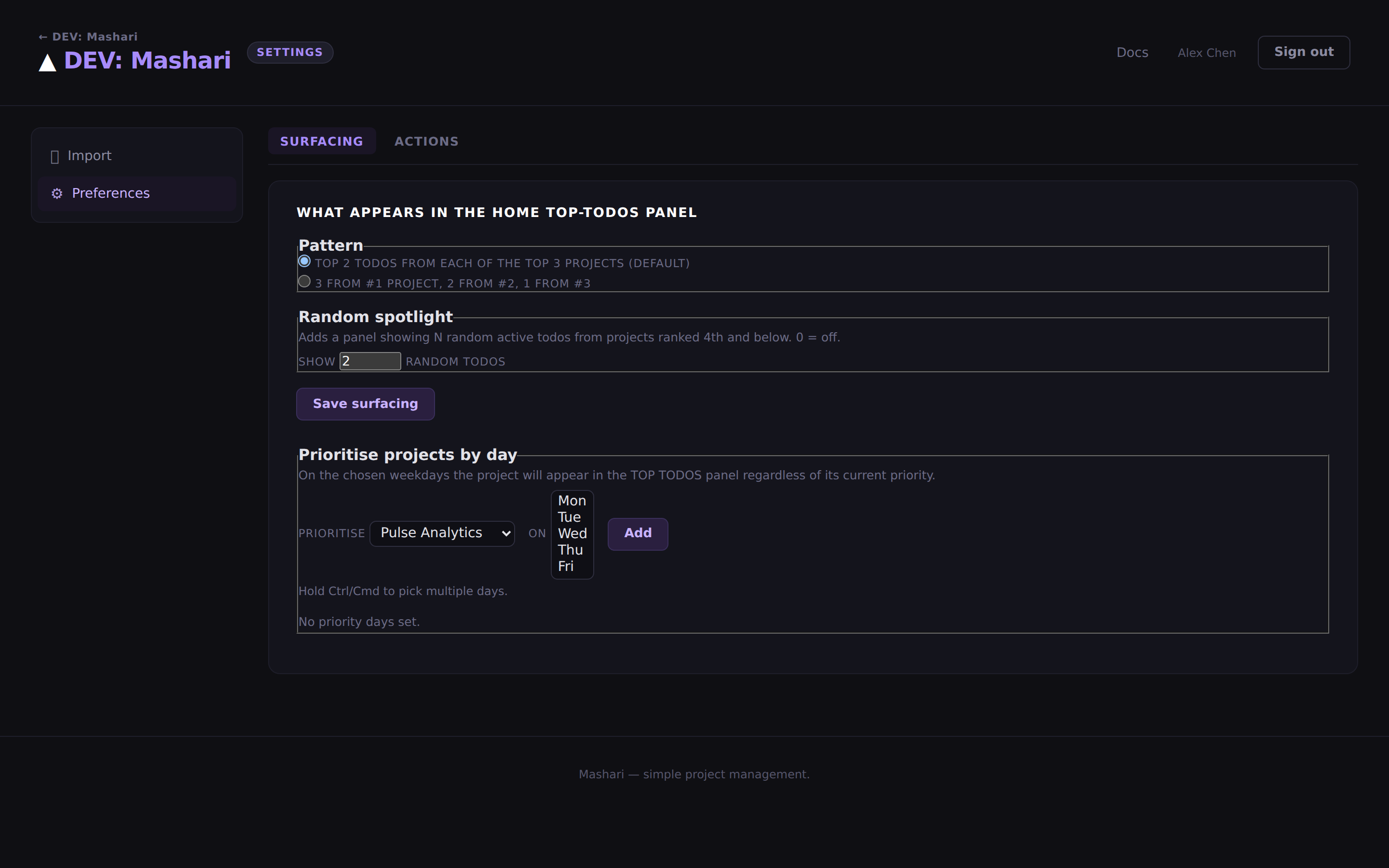The width and height of the screenshot is (1389, 868).
Task: Click the 'Random spotlight' section label
Action: tap(375, 317)
